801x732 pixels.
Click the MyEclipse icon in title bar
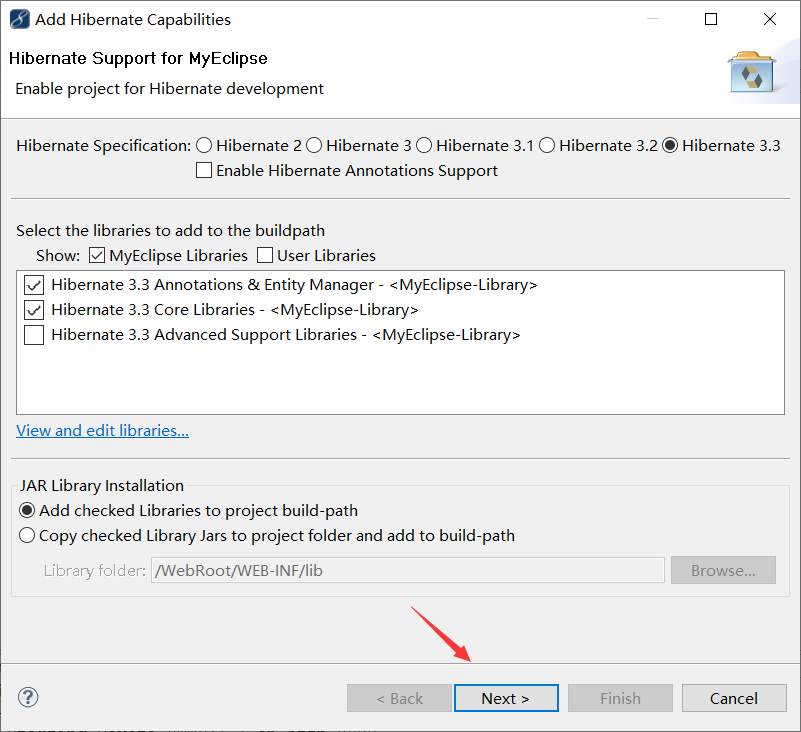click(x=19, y=19)
